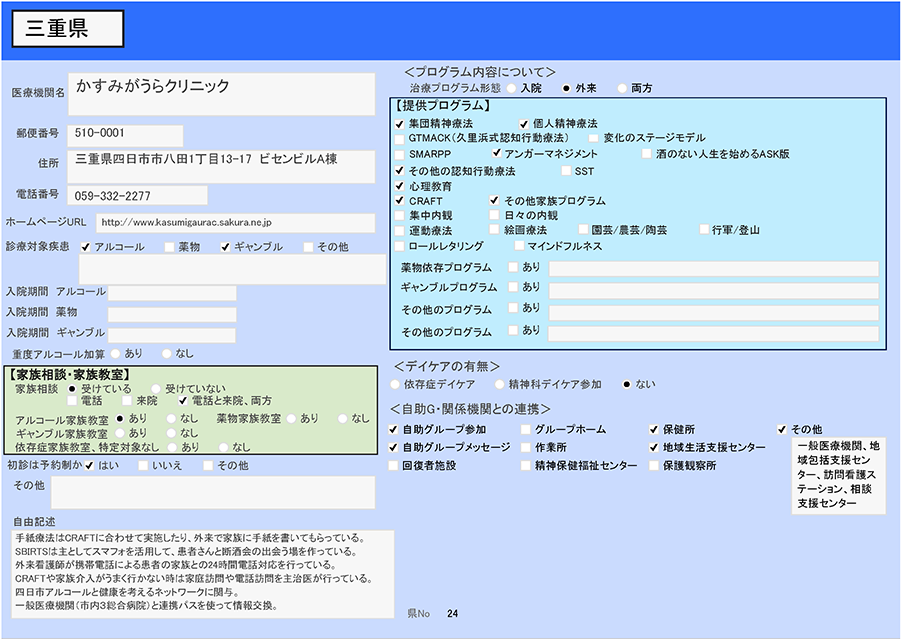Select あり for 重度アルコール加算

pos(116,353)
